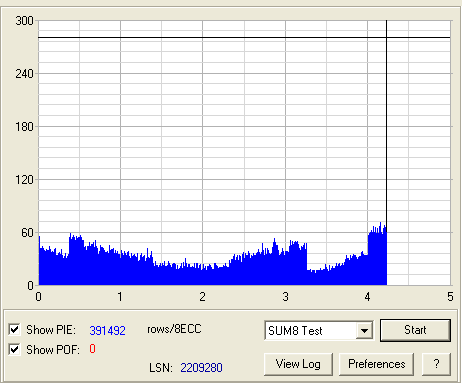Click the Show PIE label text

pyautogui.click(x=51, y=330)
